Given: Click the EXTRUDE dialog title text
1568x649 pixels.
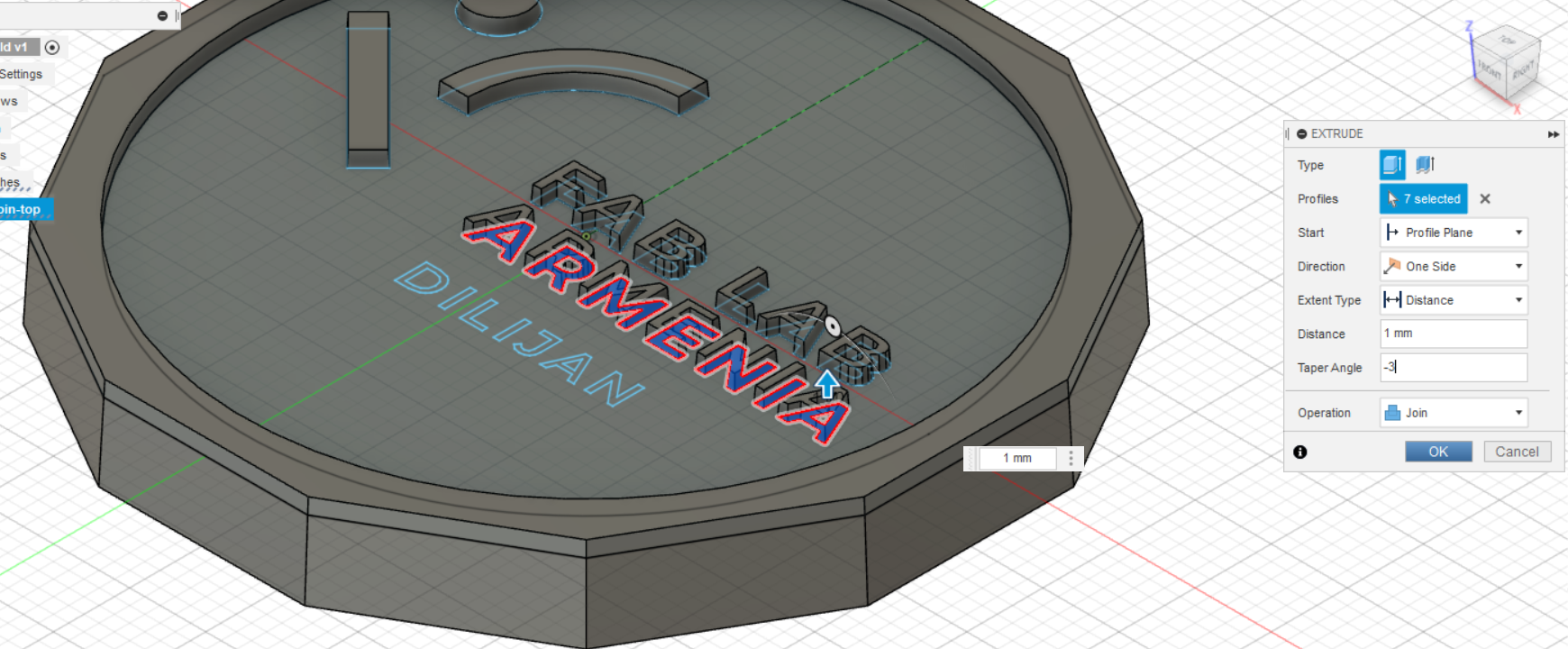Looking at the screenshot, I should tap(1336, 134).
